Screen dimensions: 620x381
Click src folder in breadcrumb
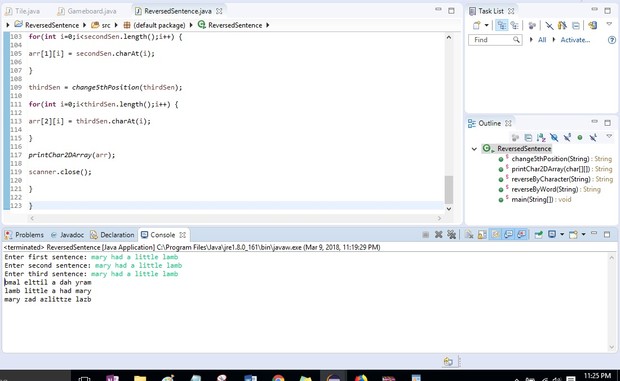106,25
